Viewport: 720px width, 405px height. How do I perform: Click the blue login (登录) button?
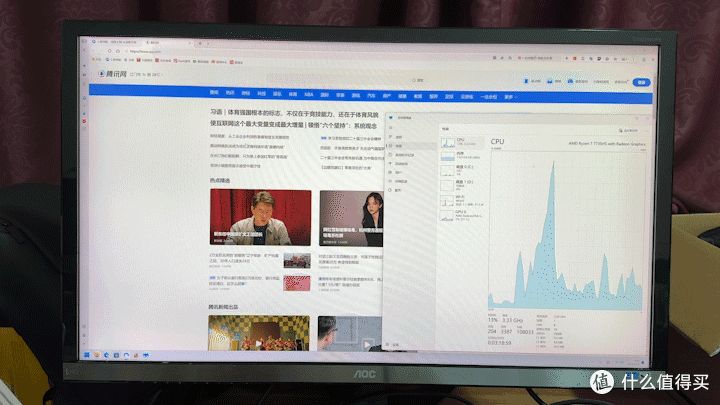click(x=641, y=82)
